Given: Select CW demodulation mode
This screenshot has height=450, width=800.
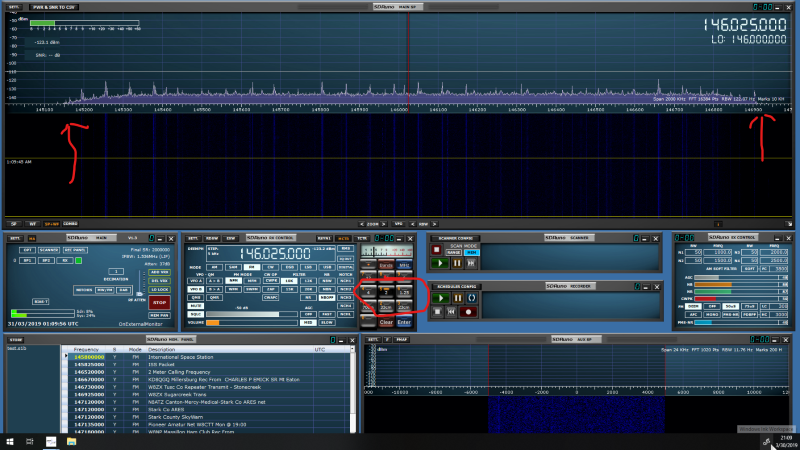Looking at the screenshot, I should pos(270,267).
